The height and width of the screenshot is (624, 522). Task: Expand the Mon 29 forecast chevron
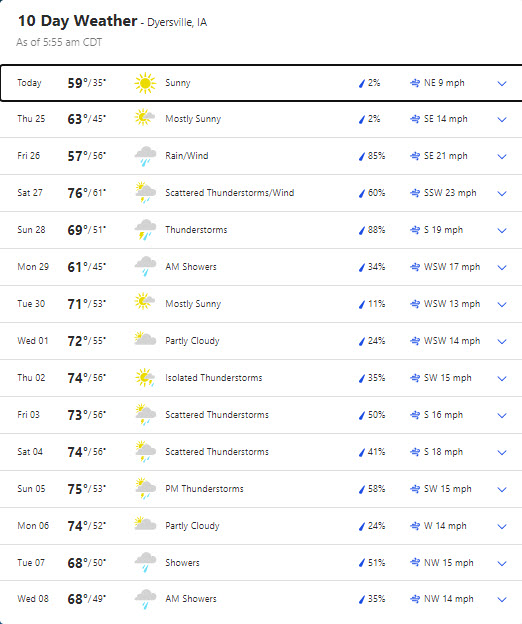tap(502, 267)
